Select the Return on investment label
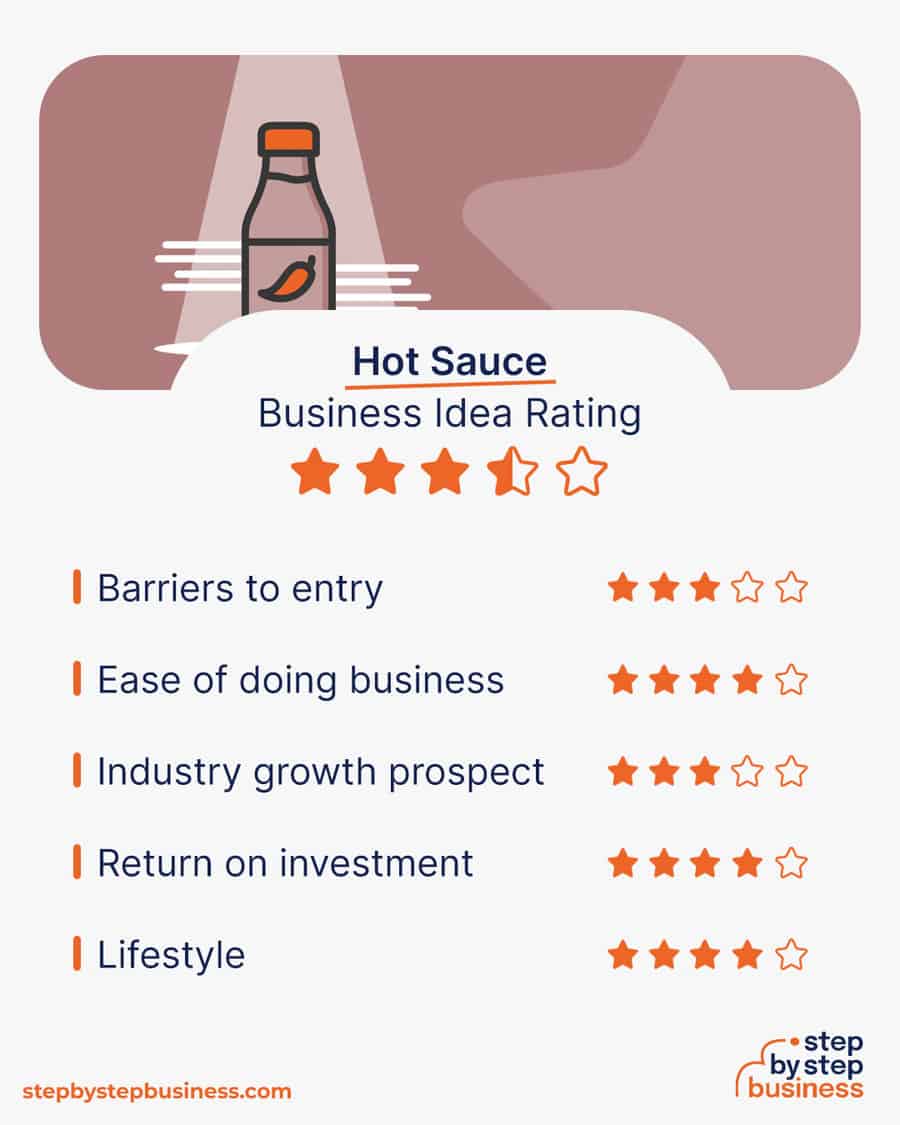The width and height of the screenshot is (900, 1125). (286, 863)
